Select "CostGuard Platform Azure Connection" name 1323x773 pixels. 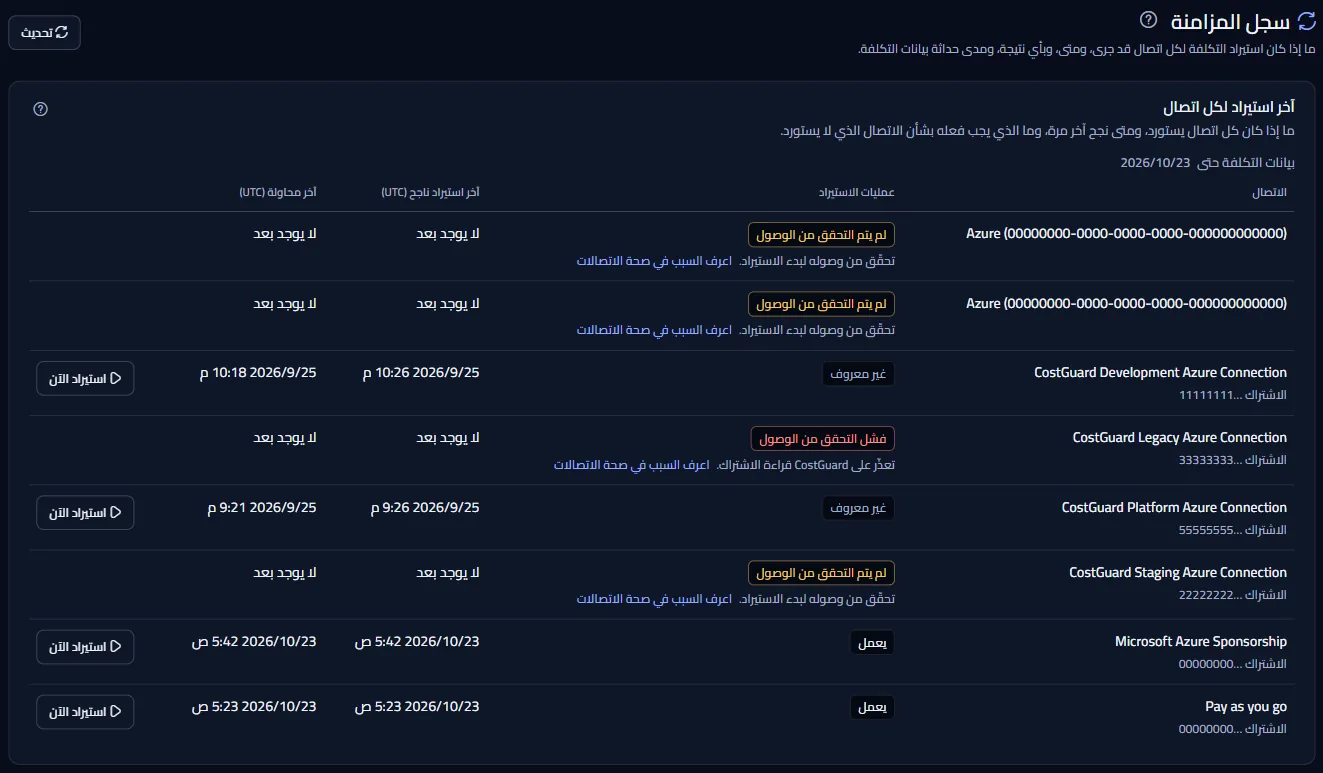click(1174, 507)
